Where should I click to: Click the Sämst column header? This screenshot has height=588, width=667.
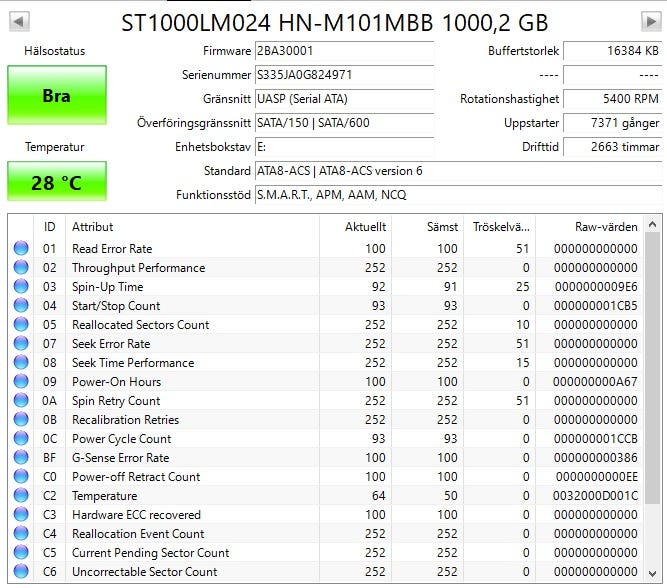coord(430,227)
